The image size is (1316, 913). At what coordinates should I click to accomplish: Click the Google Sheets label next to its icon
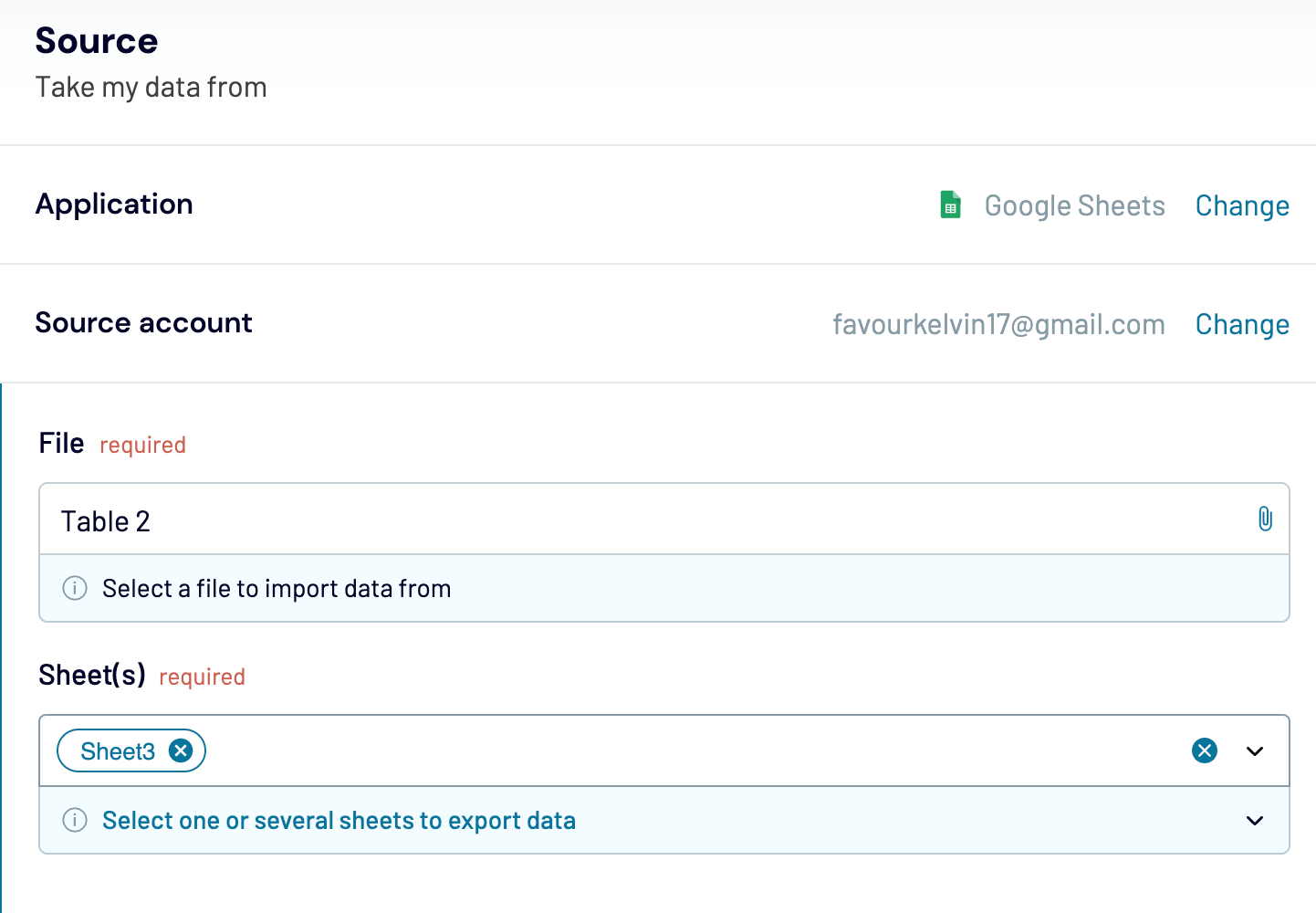(1074, 205)
